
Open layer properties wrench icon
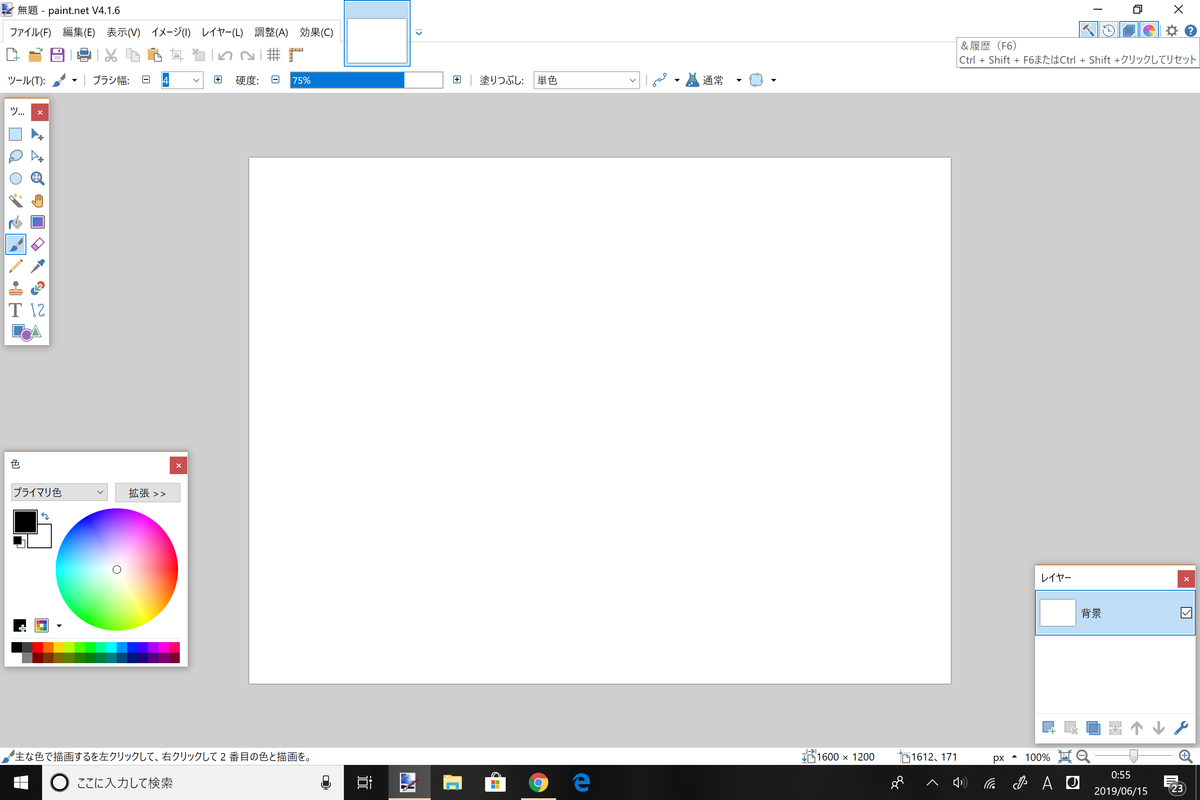1181,728
